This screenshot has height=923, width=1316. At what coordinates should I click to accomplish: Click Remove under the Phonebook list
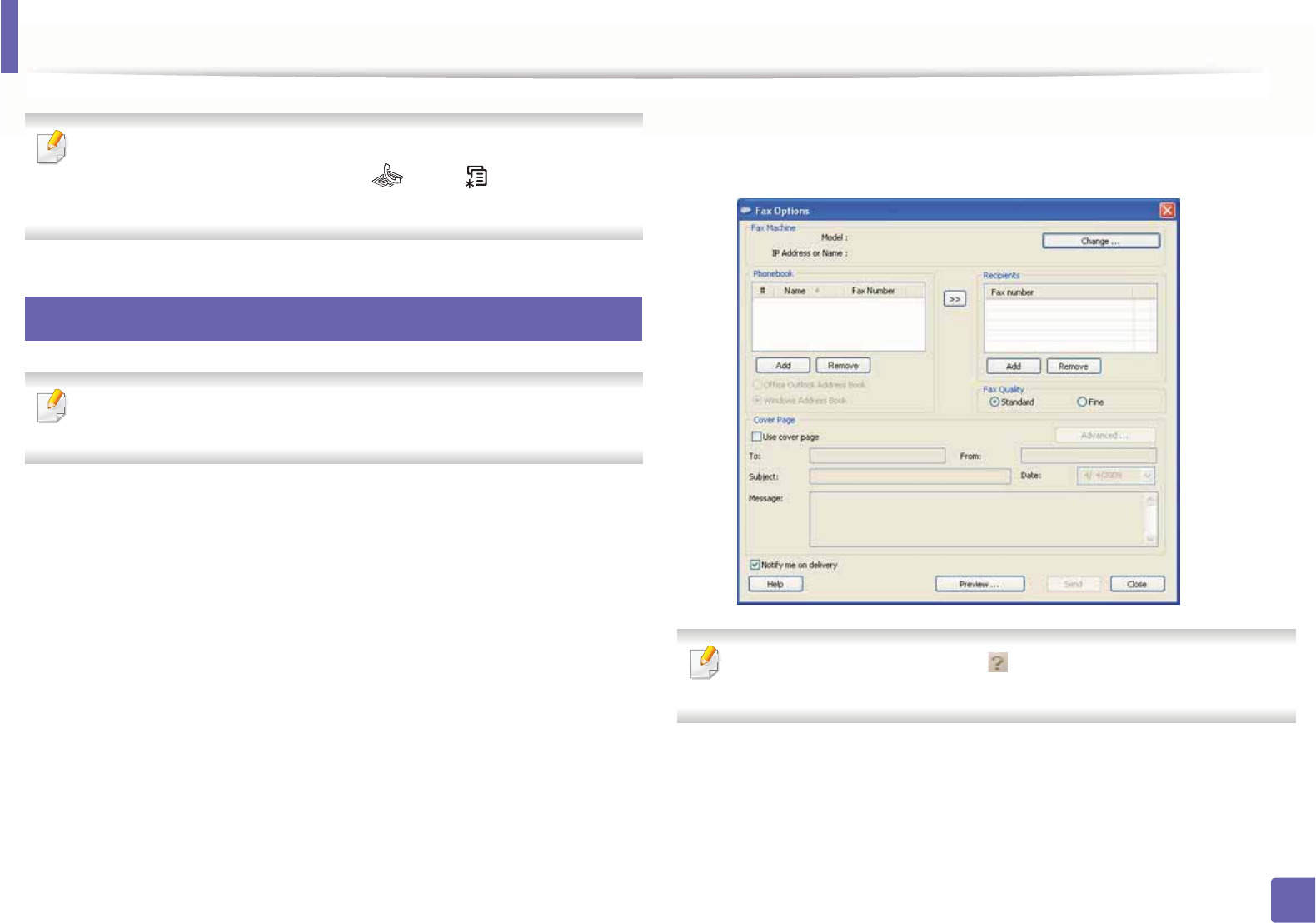pos(843,366)
